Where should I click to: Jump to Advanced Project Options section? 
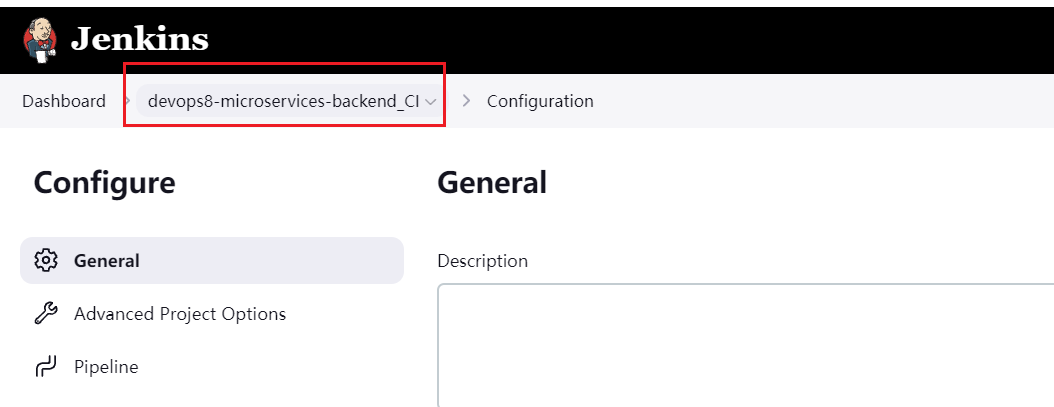pyautogui.click(x=179, y=313)
